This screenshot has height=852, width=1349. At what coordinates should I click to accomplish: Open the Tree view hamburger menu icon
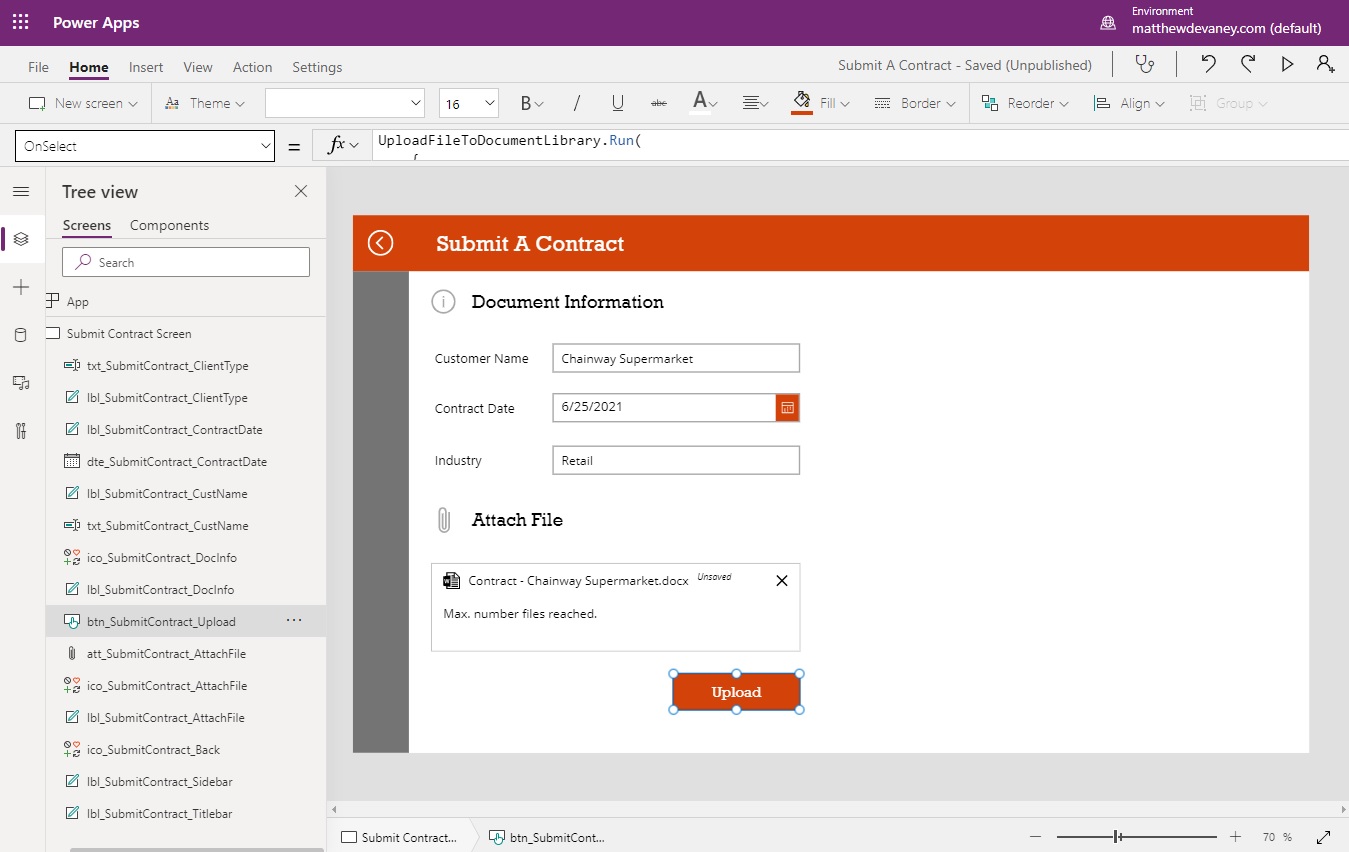point(21,191)
